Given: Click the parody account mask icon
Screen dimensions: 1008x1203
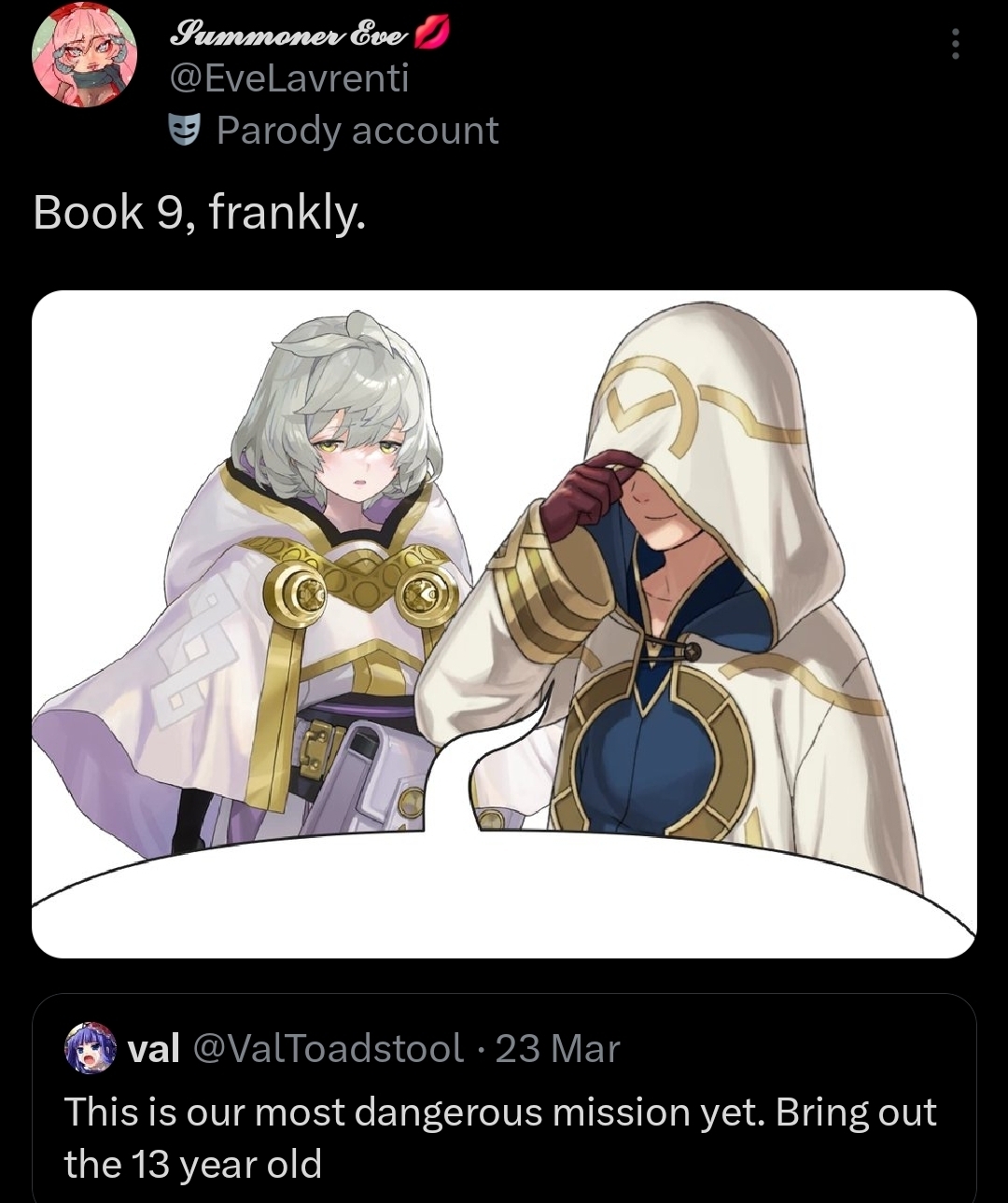Looking at the screenshot, I should [186, 131].
